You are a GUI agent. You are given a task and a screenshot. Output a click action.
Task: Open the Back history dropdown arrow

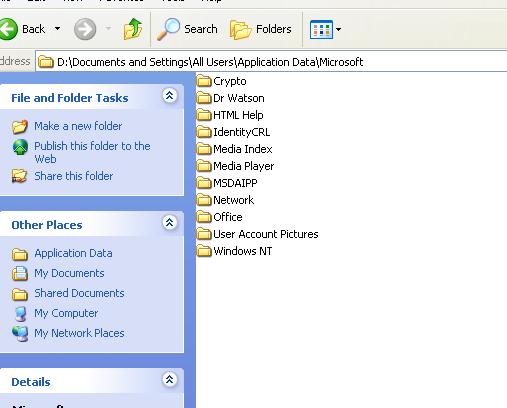(57, 29)
